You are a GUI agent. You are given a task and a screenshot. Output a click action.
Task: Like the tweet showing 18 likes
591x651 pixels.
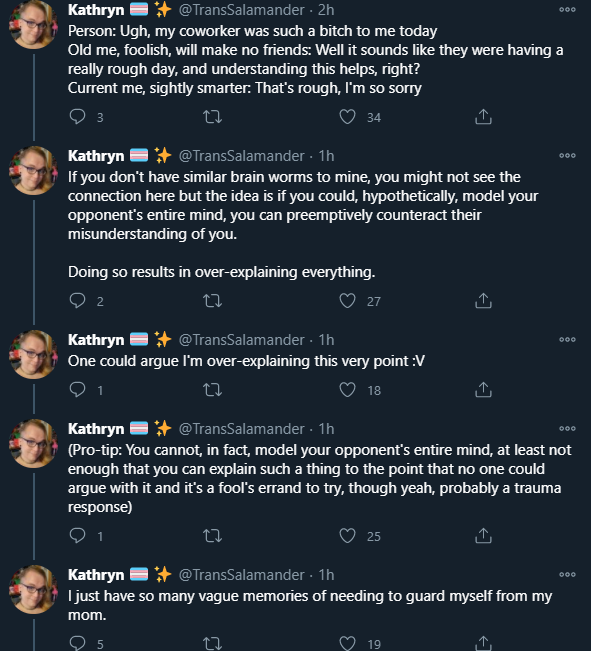(x=347, y=390)
